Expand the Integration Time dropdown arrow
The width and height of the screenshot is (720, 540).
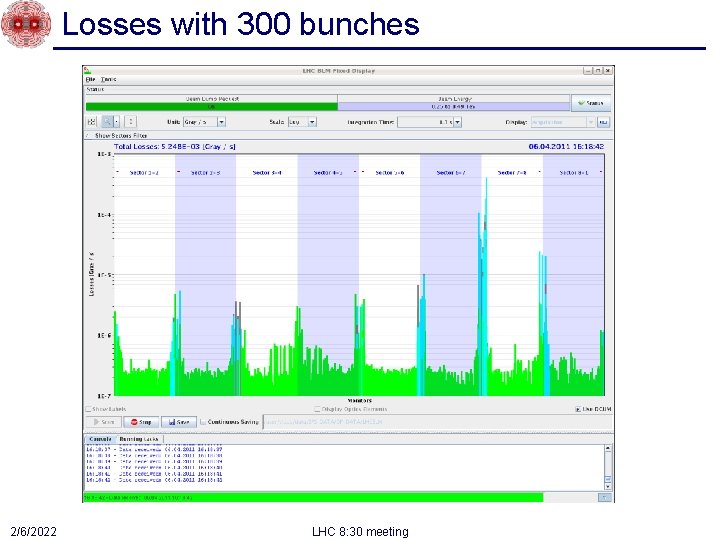[457, 122]
